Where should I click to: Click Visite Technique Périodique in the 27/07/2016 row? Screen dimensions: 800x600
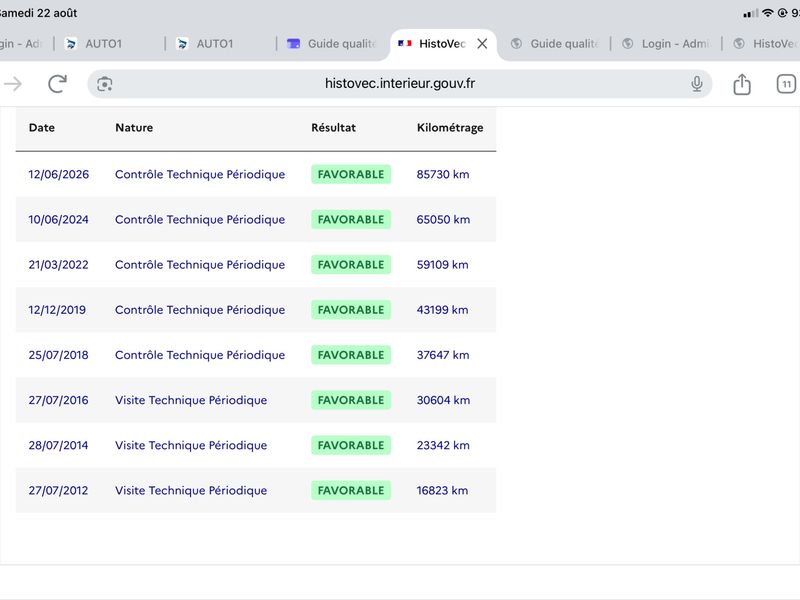point(191,400)
